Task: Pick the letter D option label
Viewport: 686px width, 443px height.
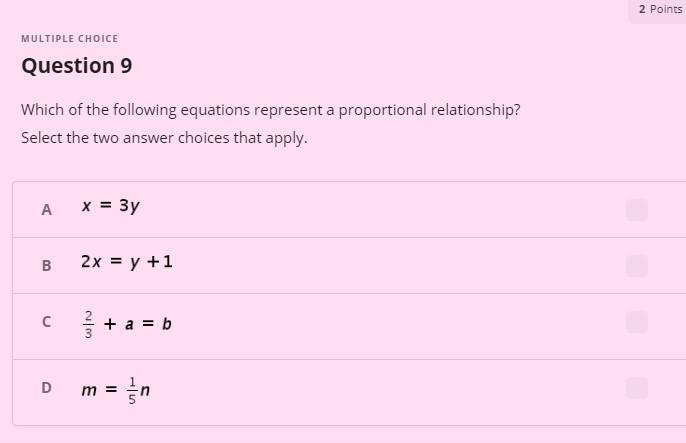Action: (46, 388)
